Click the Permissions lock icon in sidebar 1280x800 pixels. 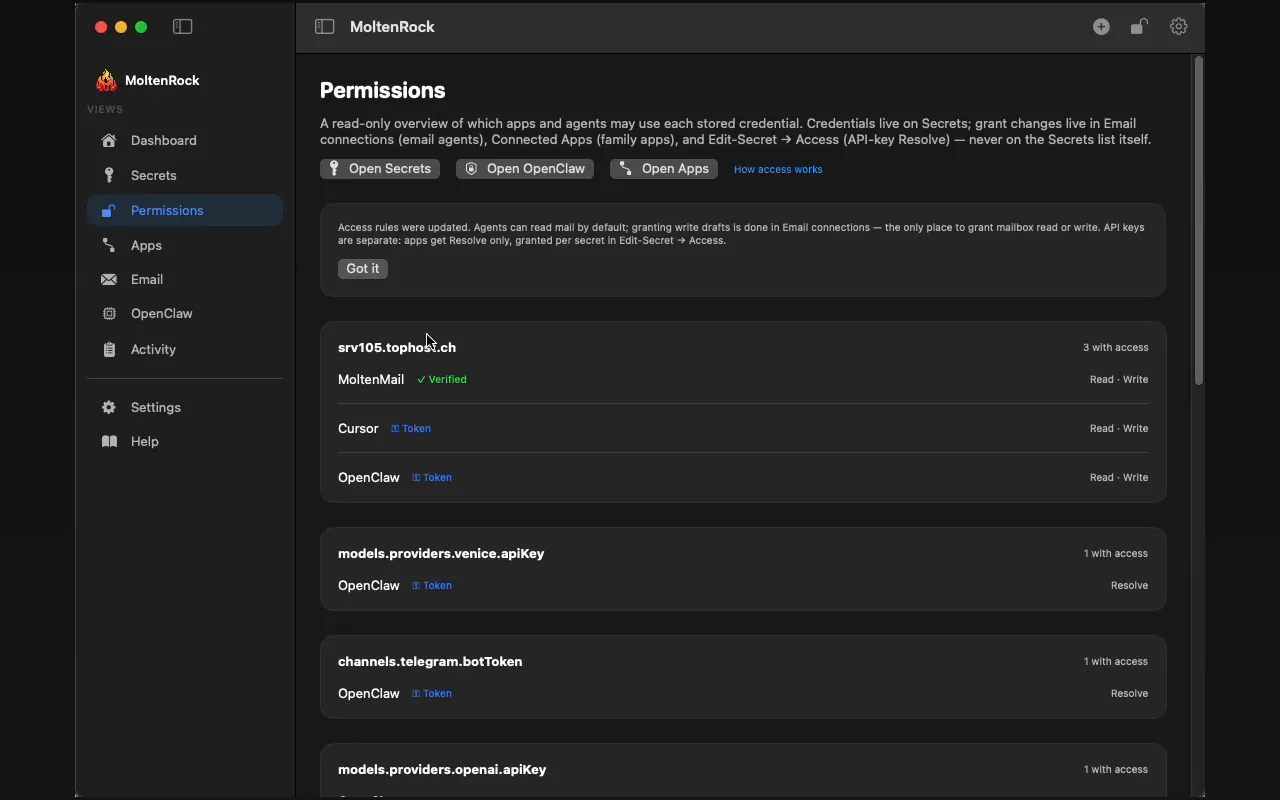pyautogui.click(x=109, y=210)
